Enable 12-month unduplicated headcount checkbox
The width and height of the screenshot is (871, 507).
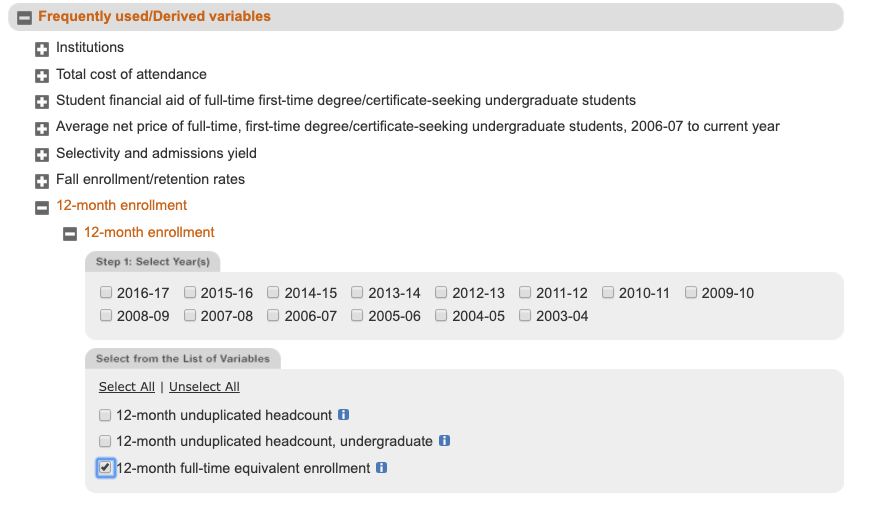pos(105,415)
